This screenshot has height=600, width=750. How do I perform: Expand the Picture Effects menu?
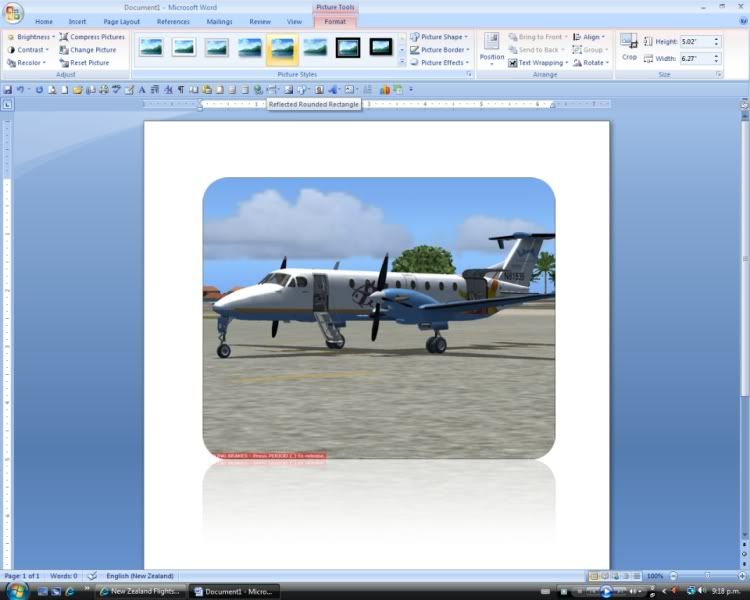(441, 63)
